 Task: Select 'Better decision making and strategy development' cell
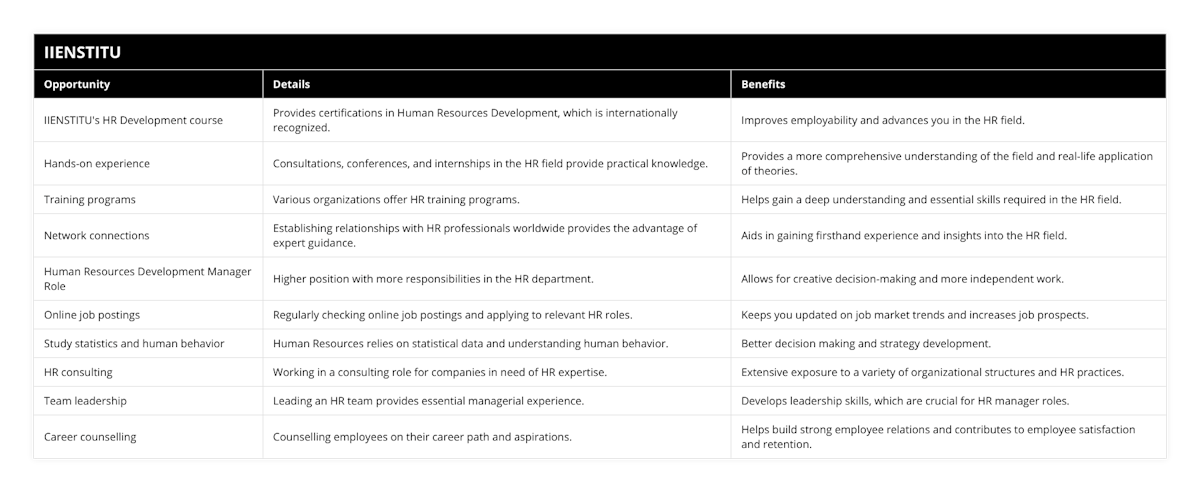pos(948,343)
